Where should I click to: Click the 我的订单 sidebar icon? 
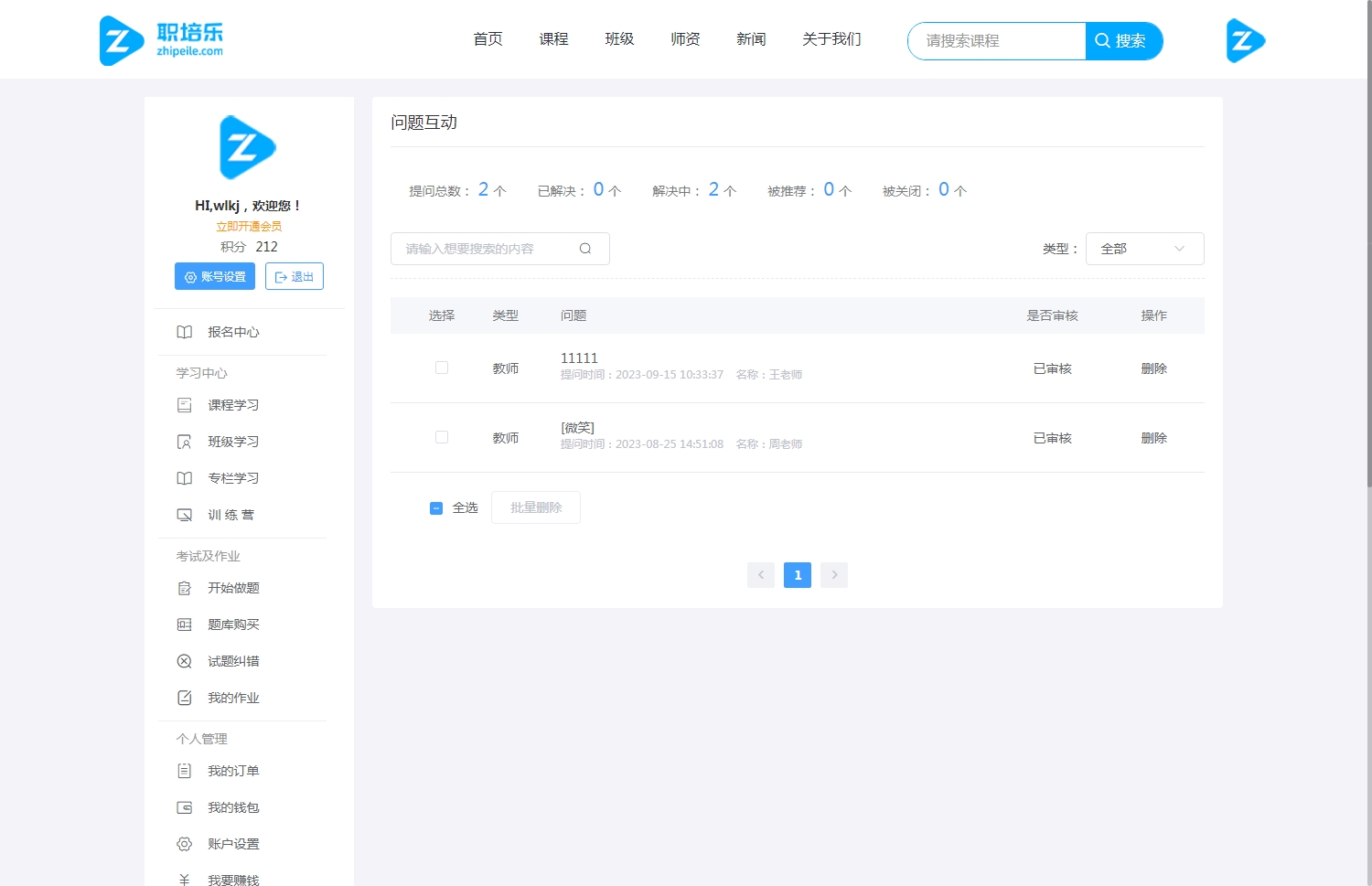[185, 771]
